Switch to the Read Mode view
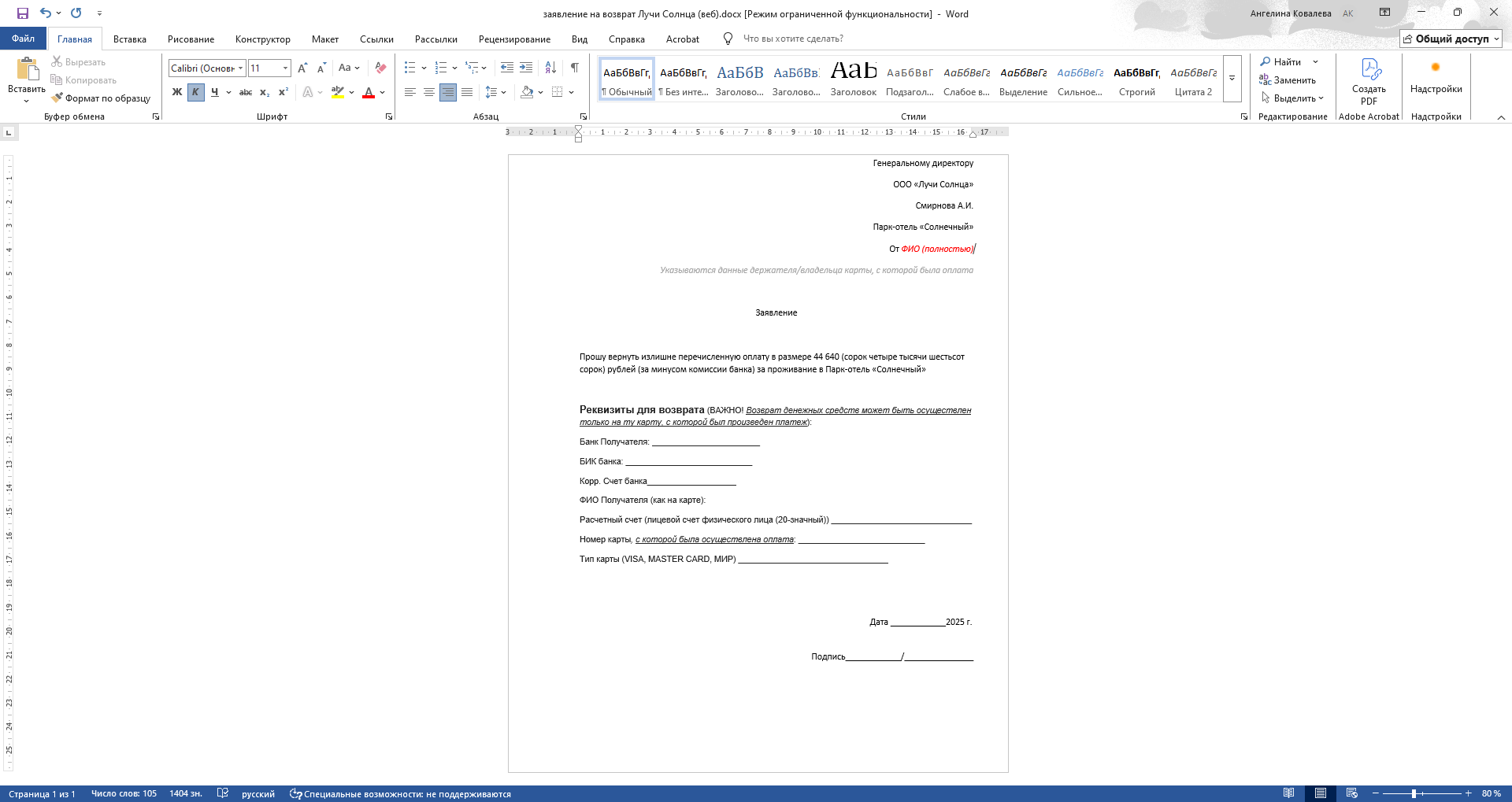The image size is (1512, 802). (x=1288, y=793)
